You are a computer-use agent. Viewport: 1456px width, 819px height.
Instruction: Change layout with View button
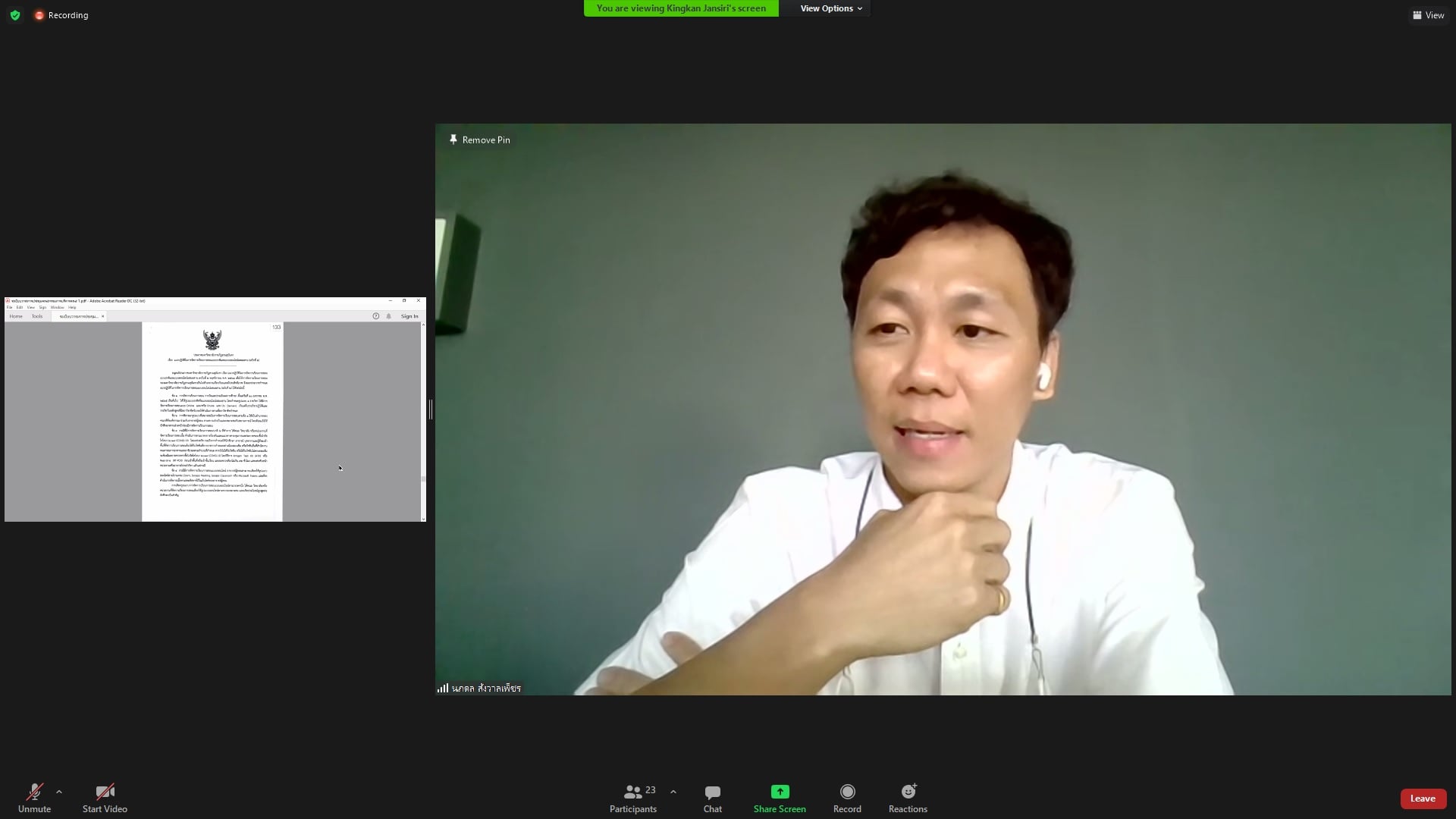click(x=1428, y=15)
